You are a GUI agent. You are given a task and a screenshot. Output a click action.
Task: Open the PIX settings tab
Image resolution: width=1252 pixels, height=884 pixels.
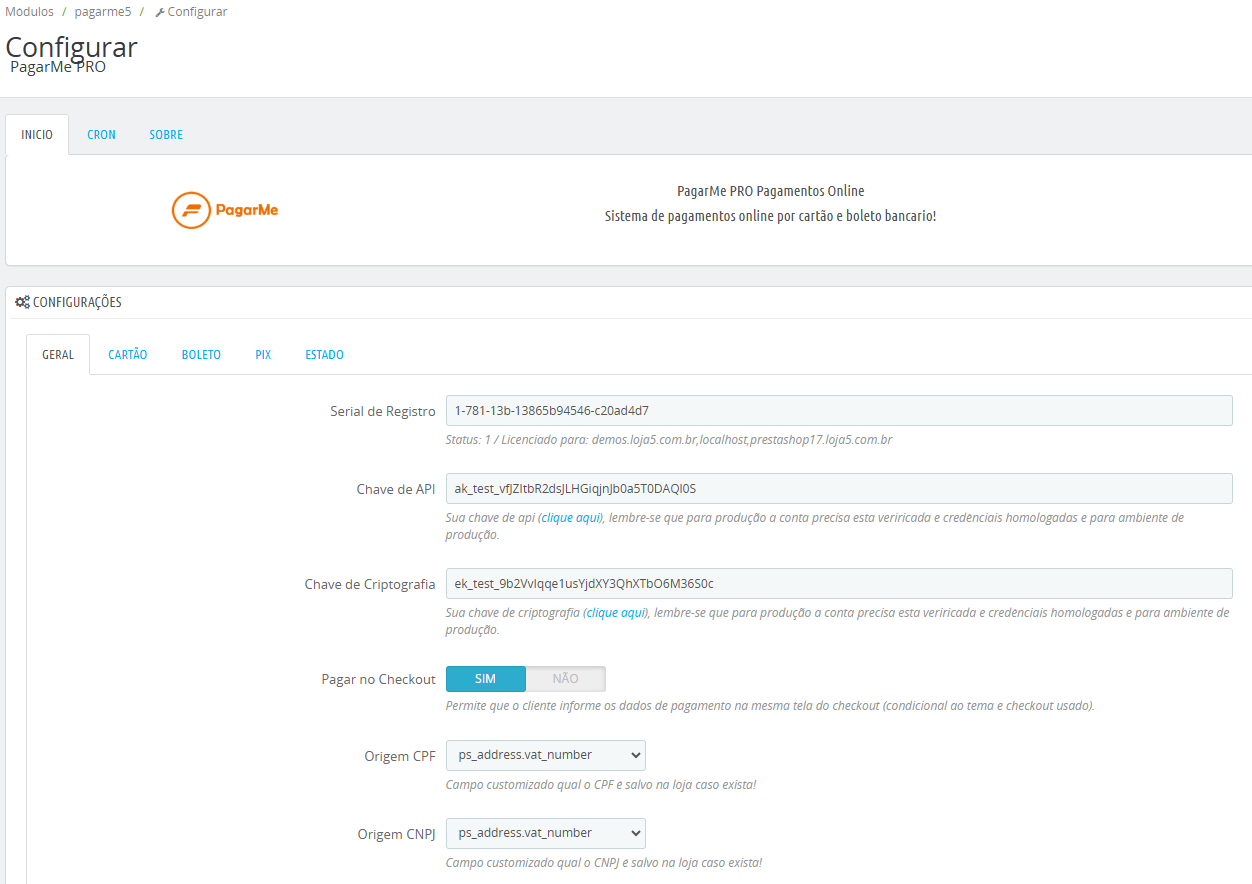(263, 355)
